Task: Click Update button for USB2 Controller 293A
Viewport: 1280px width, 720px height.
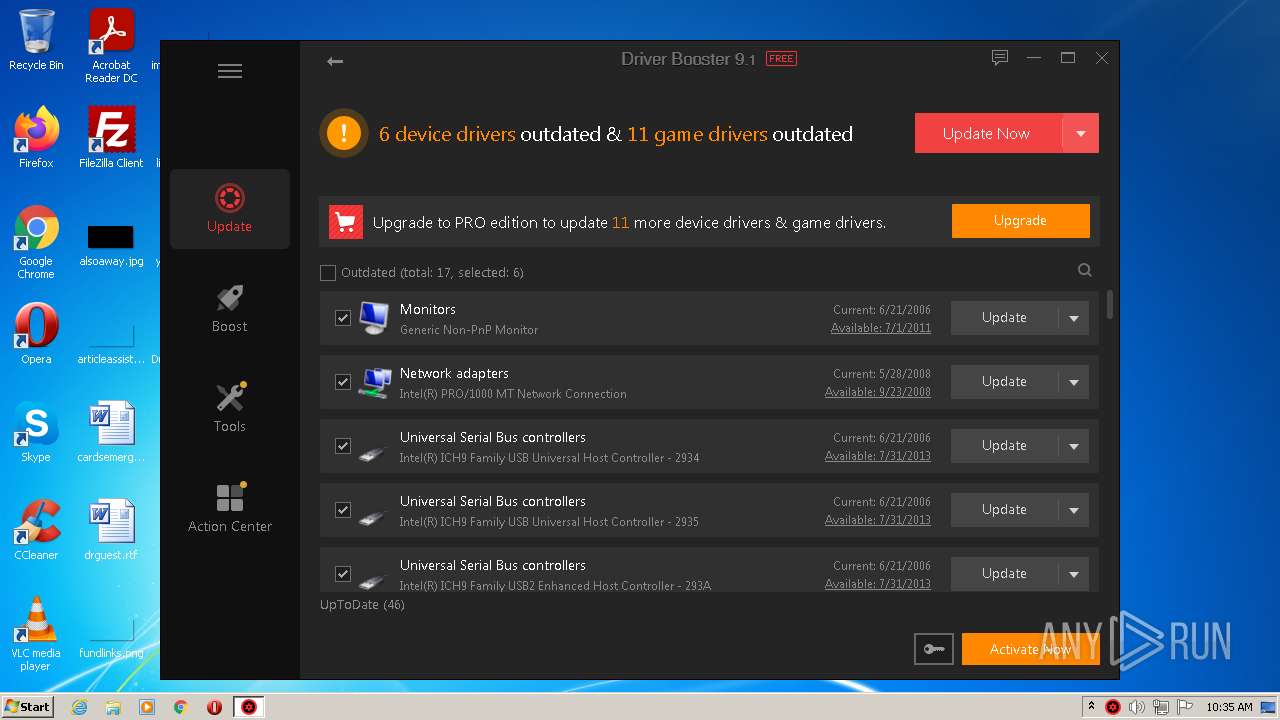Action: (x=1005, y=574)
